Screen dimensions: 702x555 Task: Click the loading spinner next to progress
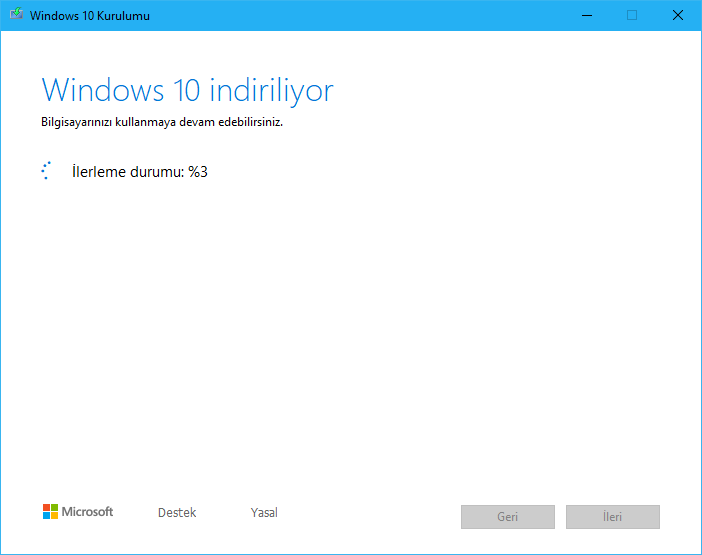tap(46, 171)
